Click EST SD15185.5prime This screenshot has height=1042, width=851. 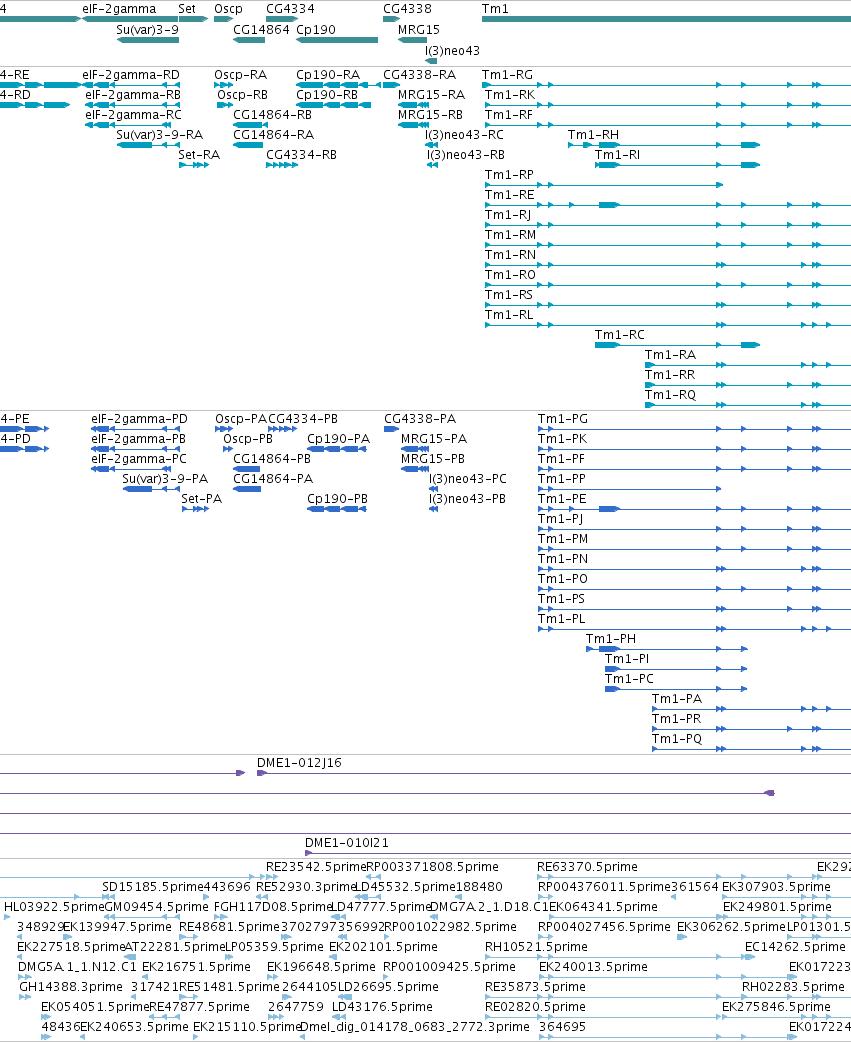pyautogui.click(x=153, y=887)
